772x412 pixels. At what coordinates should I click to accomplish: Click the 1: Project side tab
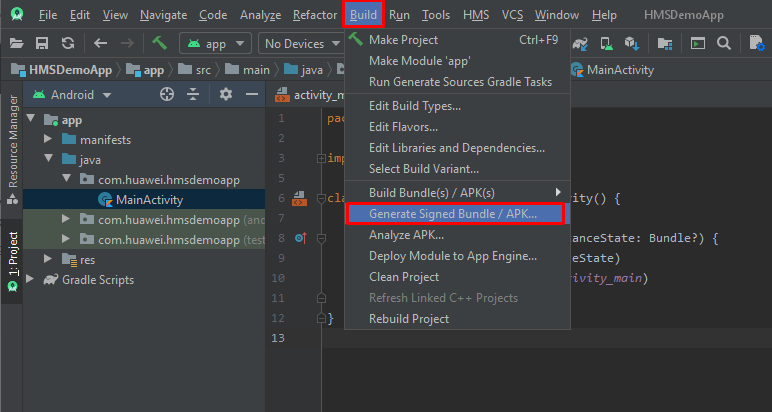click(x=13, y=261)
